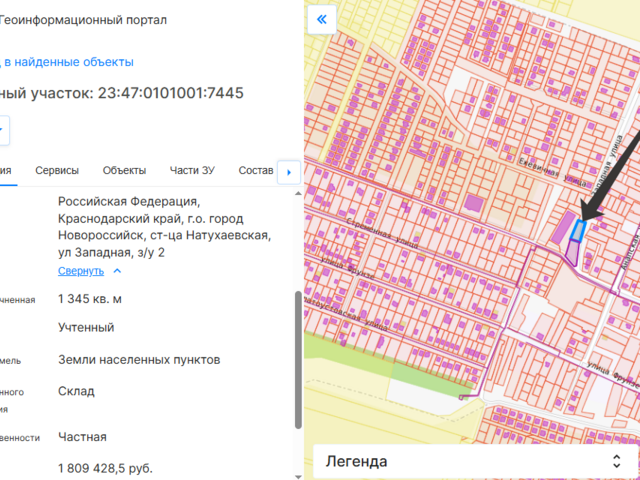Switch to the Сервисы tab
The width and height of the screenshot is (640, 480).
(57, 170)
